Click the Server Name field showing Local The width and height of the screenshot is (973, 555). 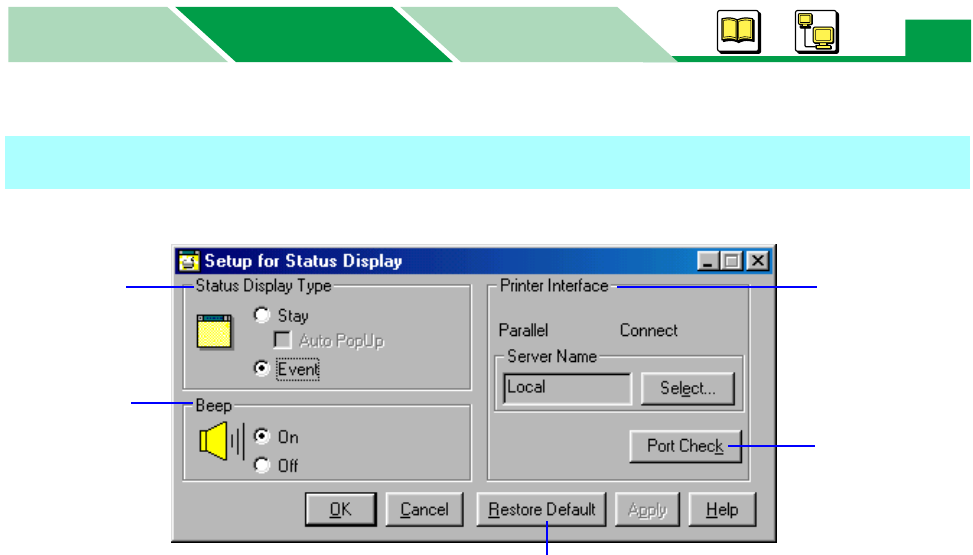[x=567, y=388]
